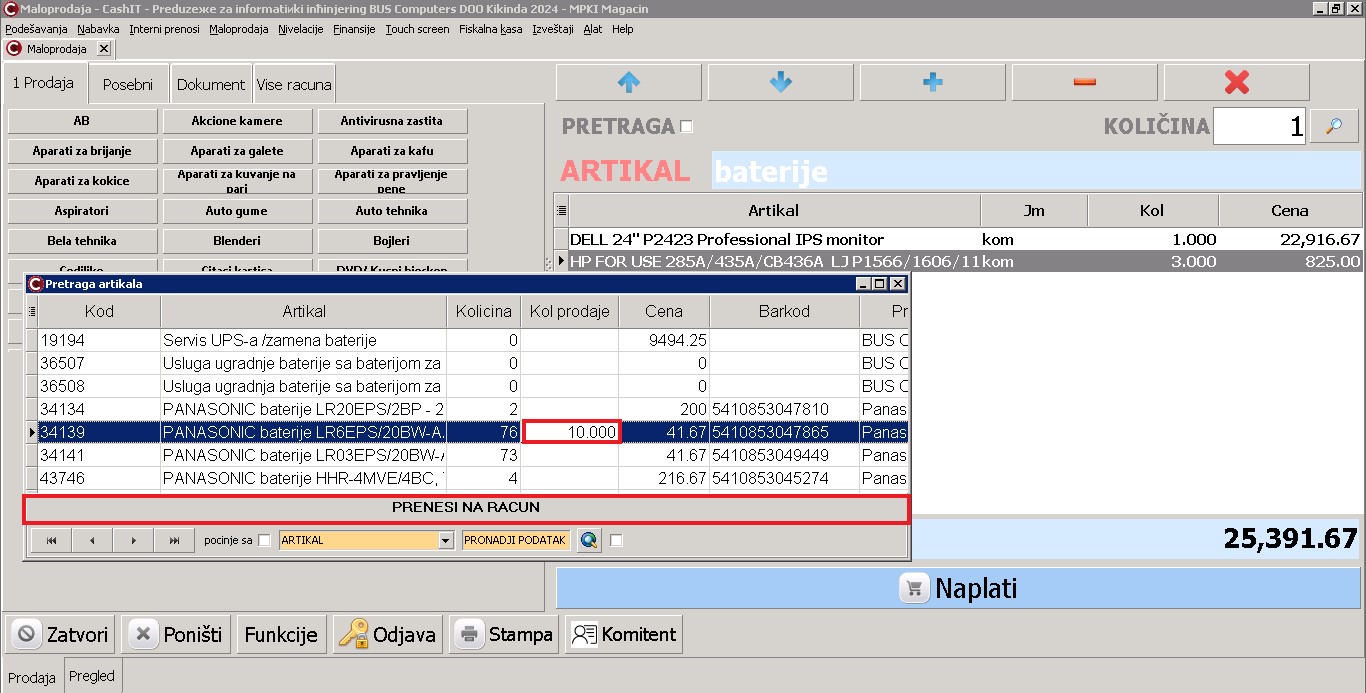Sort by Kolicina column header
This screenshot has height=693, width=1366.
(x=483, y=311)
